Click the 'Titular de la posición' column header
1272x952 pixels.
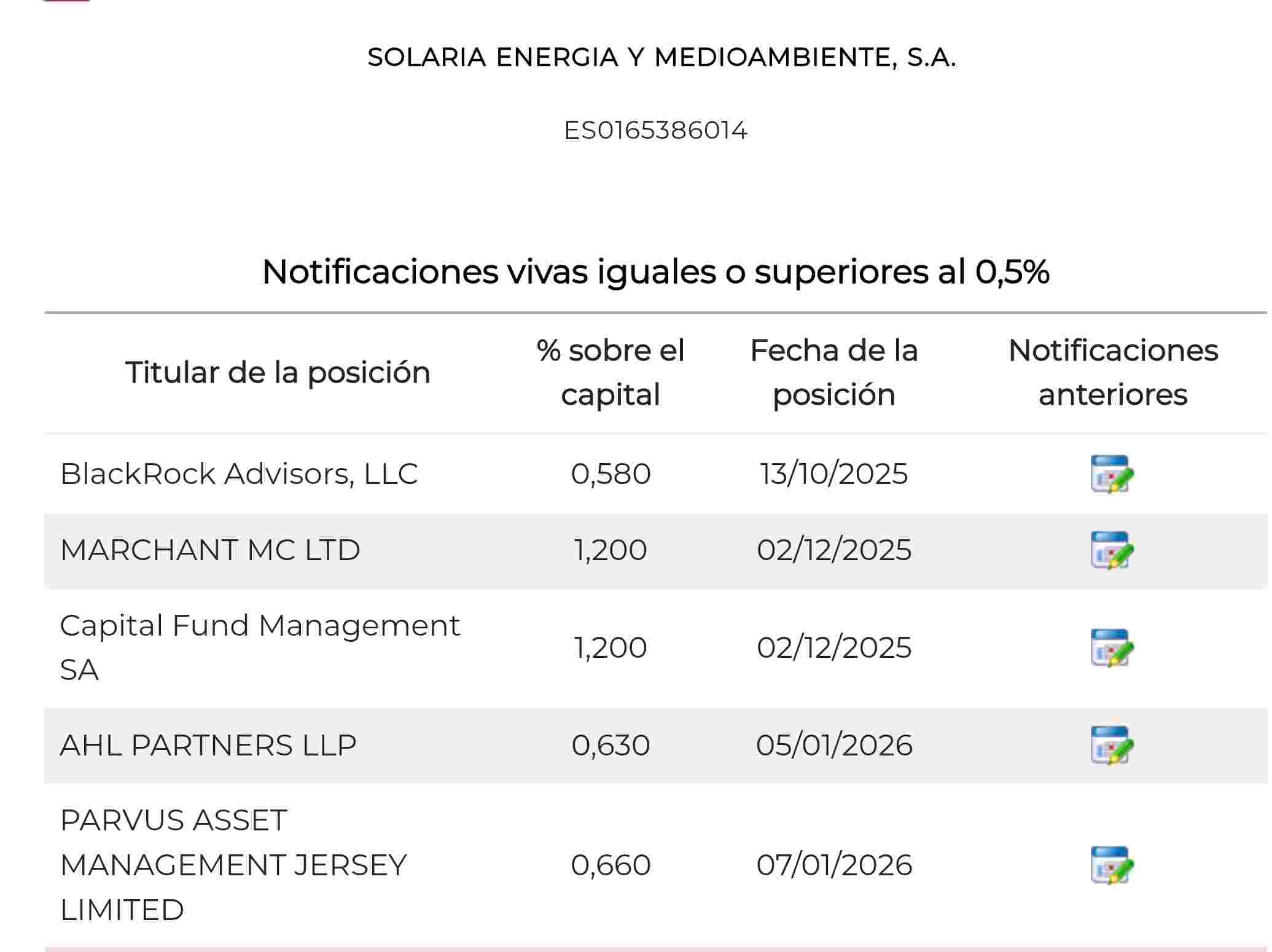coord(278,372)
